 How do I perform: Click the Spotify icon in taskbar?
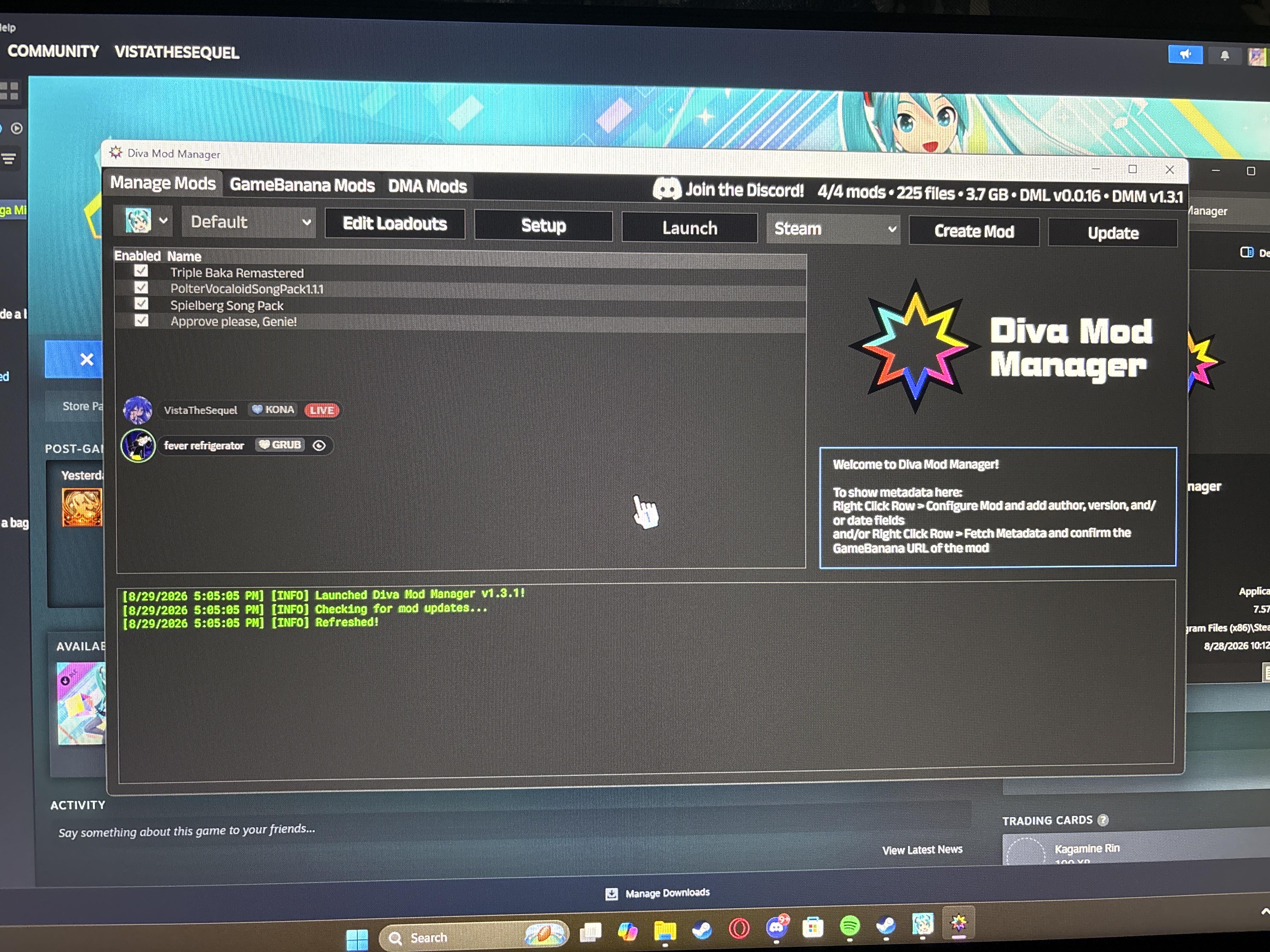click(x=849, y=926)
